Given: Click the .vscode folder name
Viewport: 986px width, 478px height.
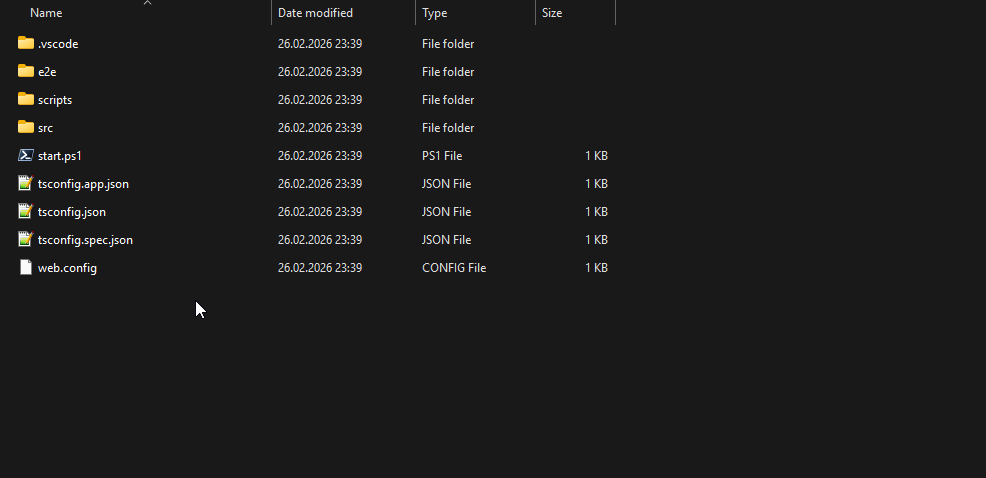Looking at the screenshot, I should tap(58, 44).
